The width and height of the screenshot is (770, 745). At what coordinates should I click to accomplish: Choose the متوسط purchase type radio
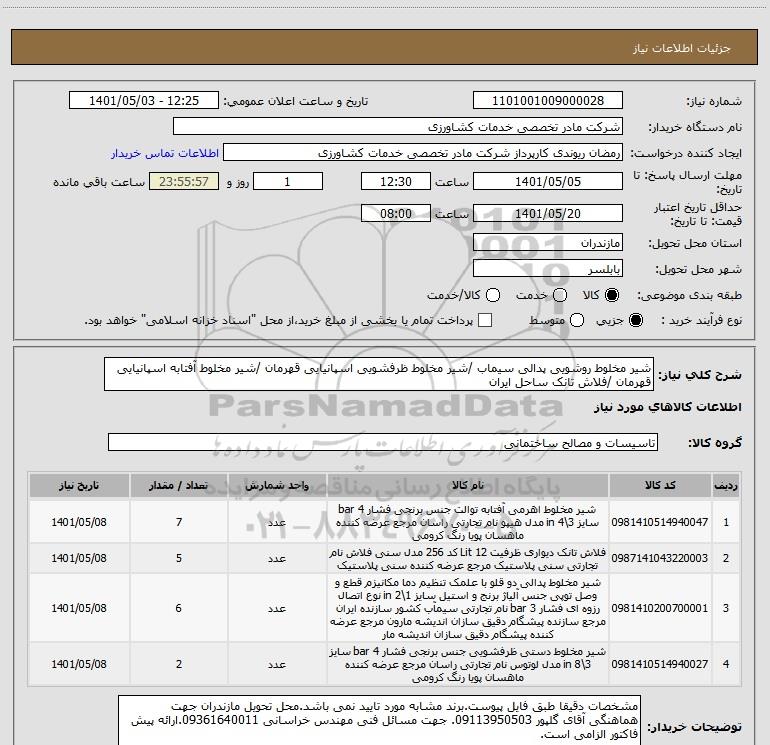tap(577, 320)
